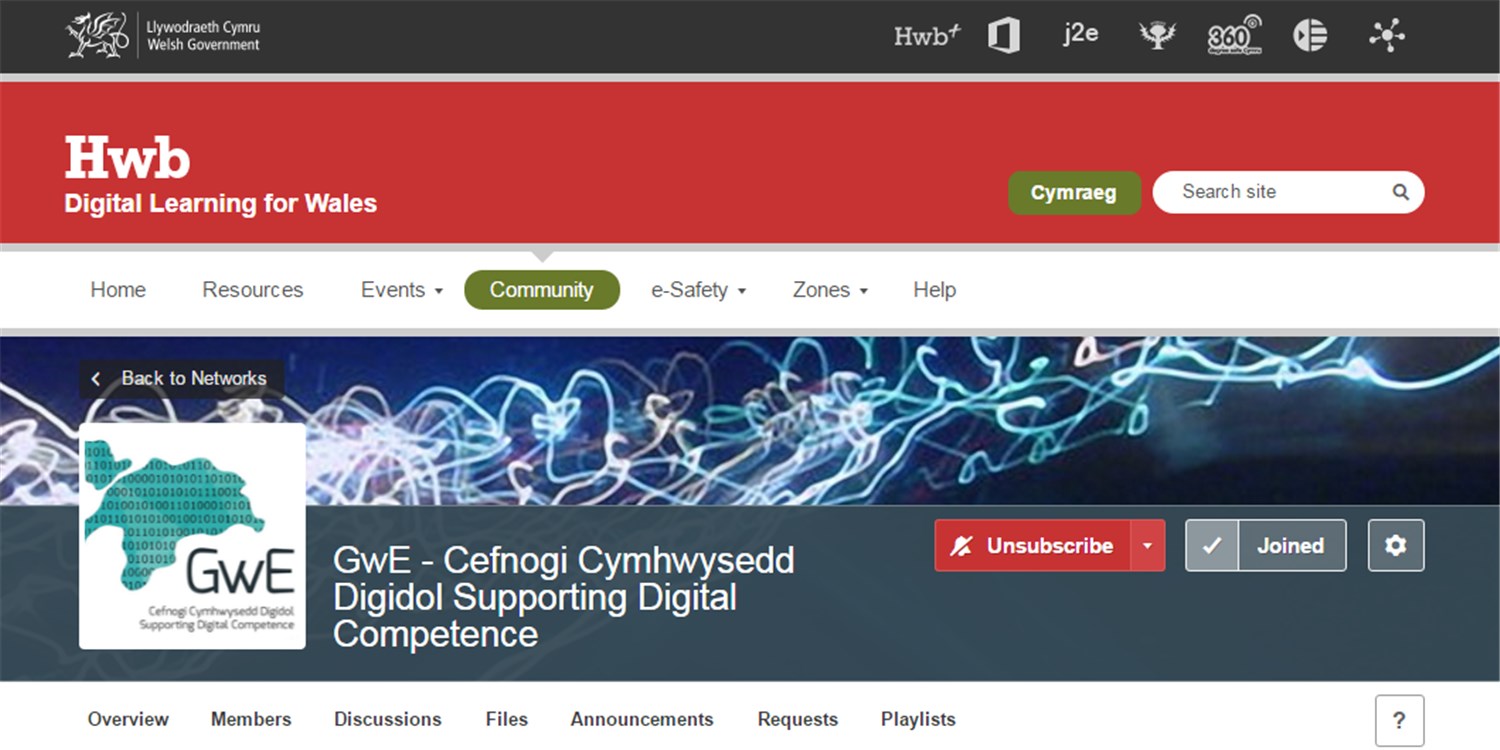The image size is (1500, 750).
Task: Open the Office 365 icon
Action: [x=1003, y=36]
